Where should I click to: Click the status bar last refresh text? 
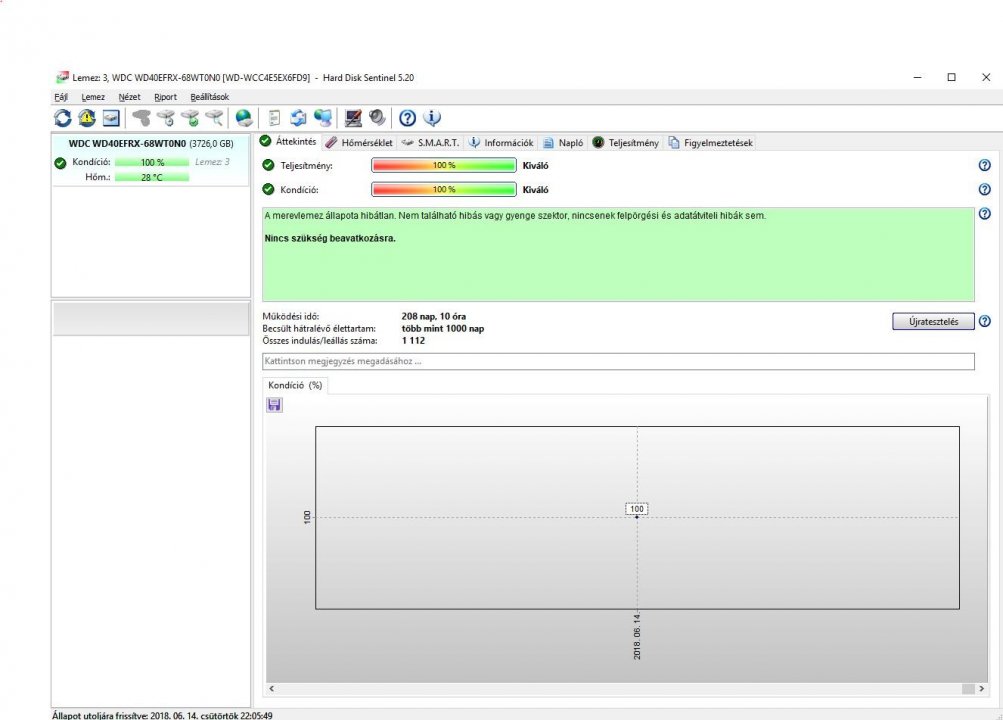coord(162,715)
